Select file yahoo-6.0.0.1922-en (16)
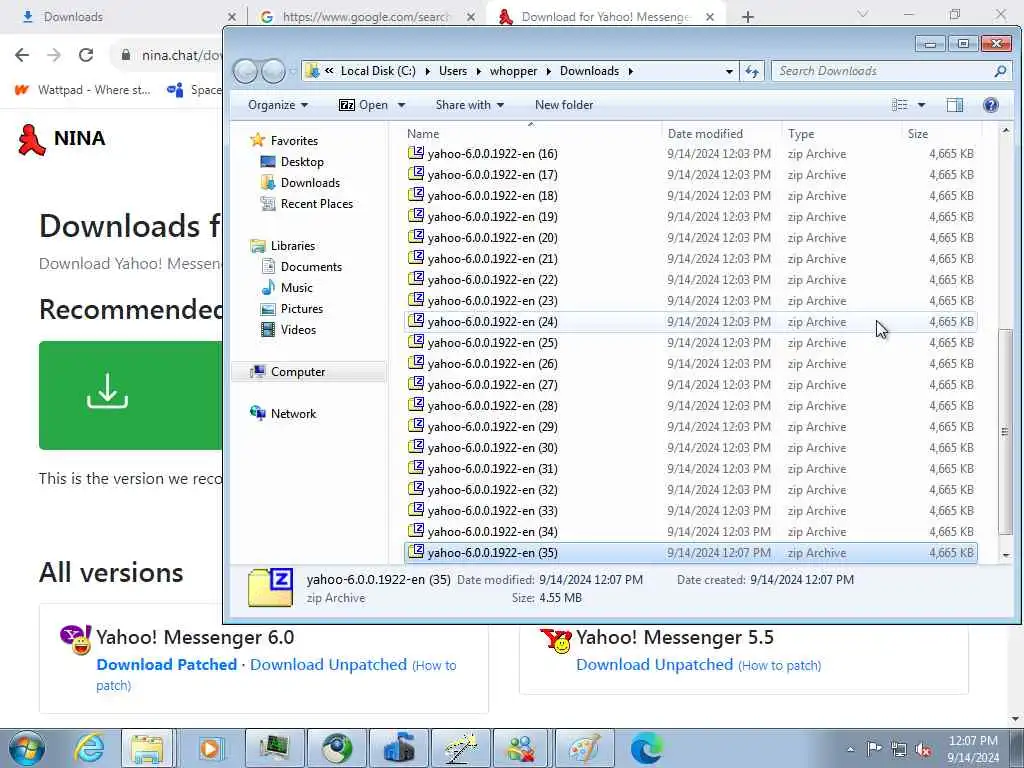Screen dimensions: 1024x768 click(690, 154)
